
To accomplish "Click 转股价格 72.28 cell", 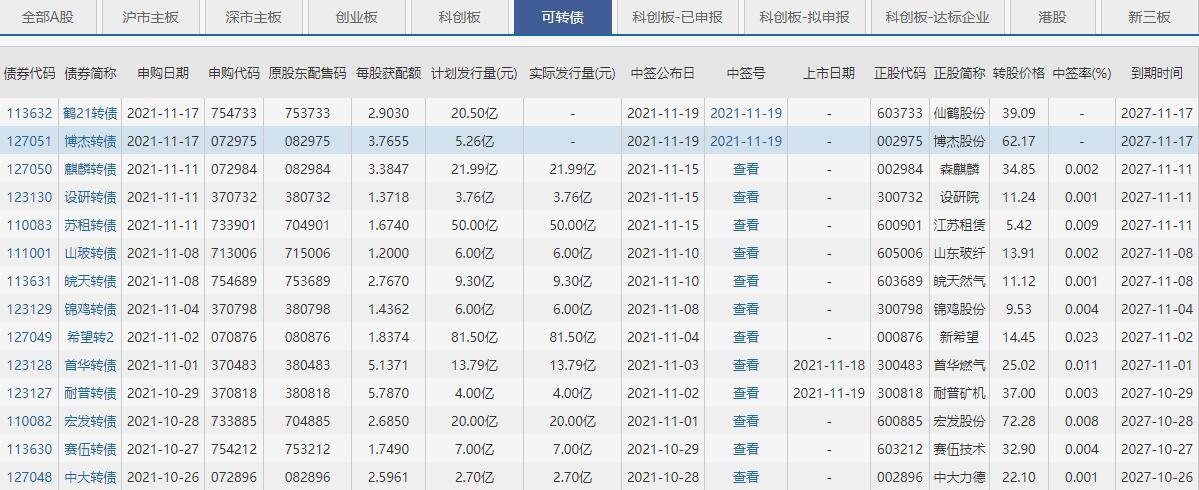I will coord(1019,421).
